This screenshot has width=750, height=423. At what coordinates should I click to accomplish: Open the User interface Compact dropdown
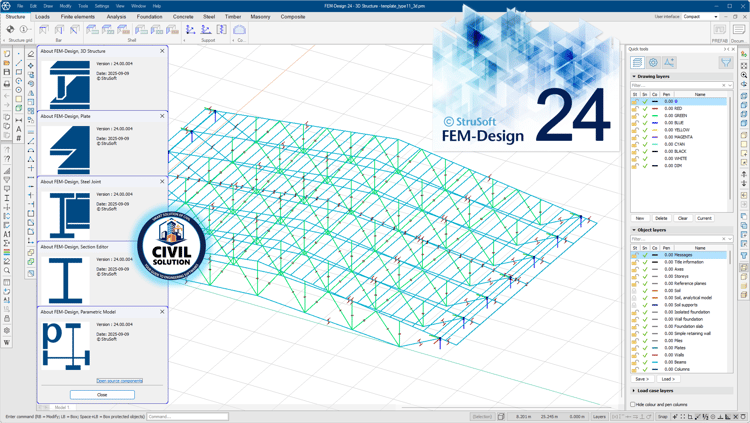pyautogui.click(x=700, y=17)
